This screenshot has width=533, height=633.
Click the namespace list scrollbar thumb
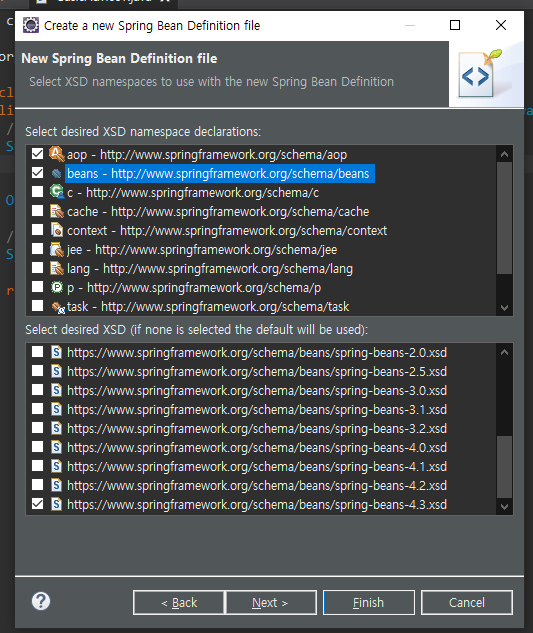click(x=504, y=218)
